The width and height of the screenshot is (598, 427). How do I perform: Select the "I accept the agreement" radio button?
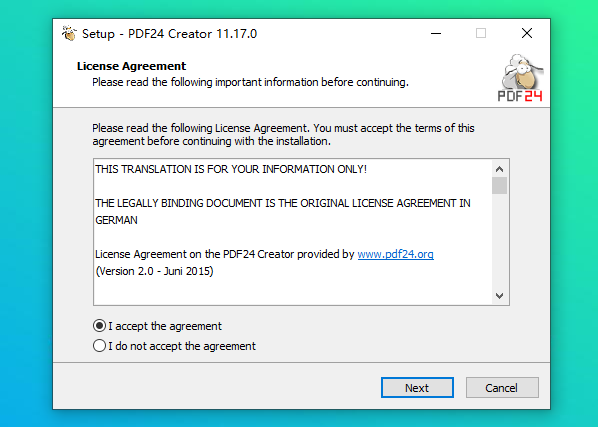tap(99, 326)
